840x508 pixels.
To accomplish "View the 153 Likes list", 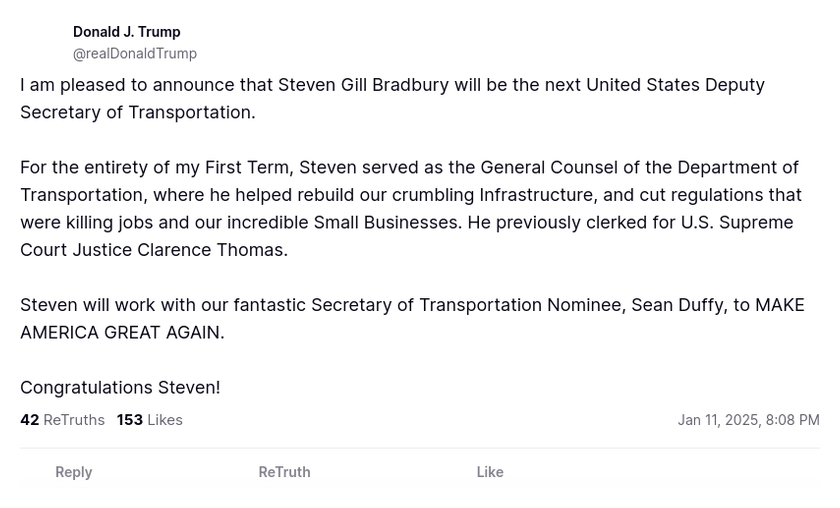I will click(x=149, y=420).
